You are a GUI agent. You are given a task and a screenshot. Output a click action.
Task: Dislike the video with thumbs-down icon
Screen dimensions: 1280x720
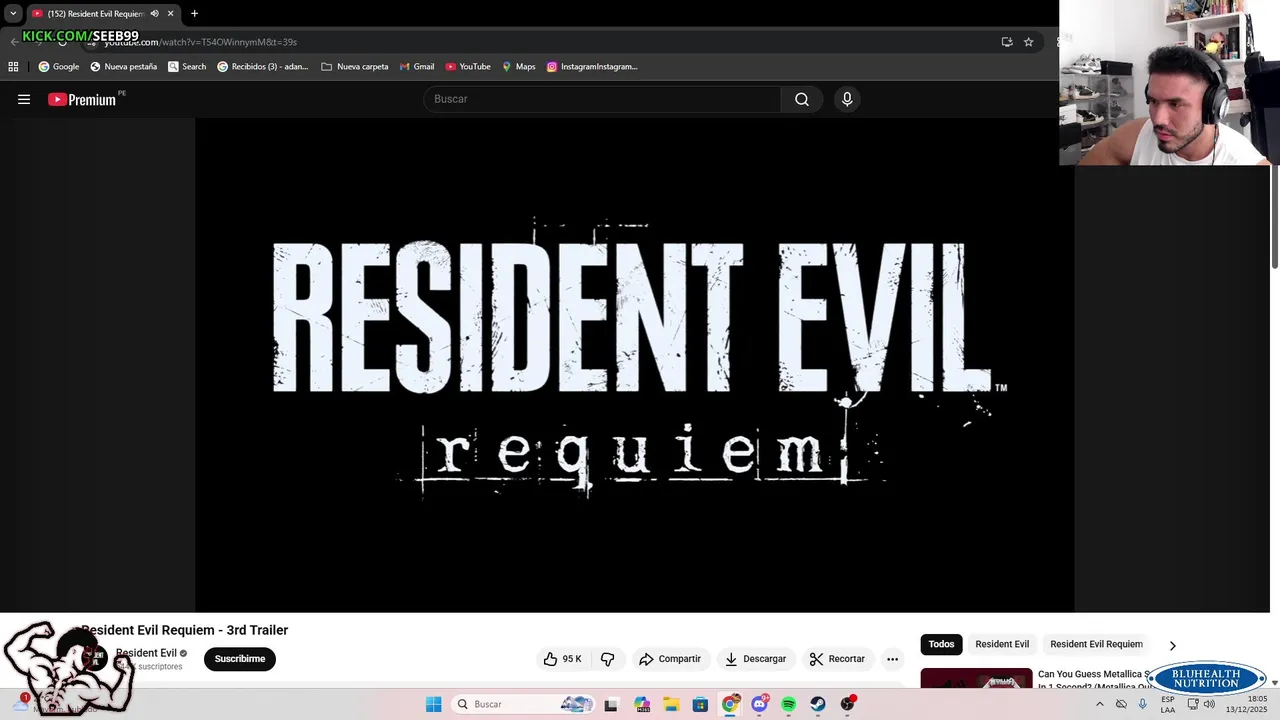607,659
